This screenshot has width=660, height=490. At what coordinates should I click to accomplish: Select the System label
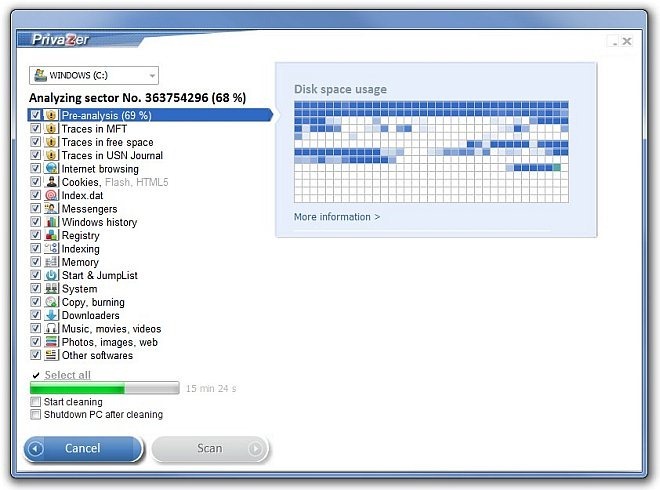(x=79, y=289)
